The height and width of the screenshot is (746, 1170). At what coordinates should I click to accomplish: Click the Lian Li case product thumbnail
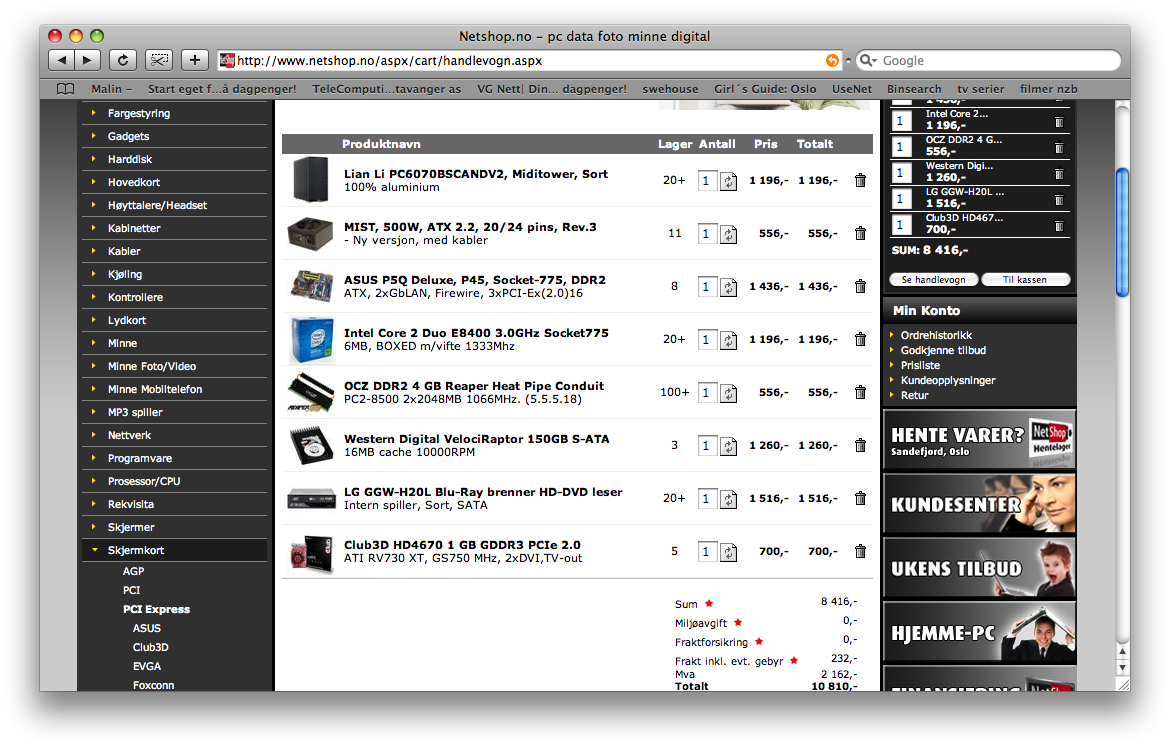(x=310, y=180)
